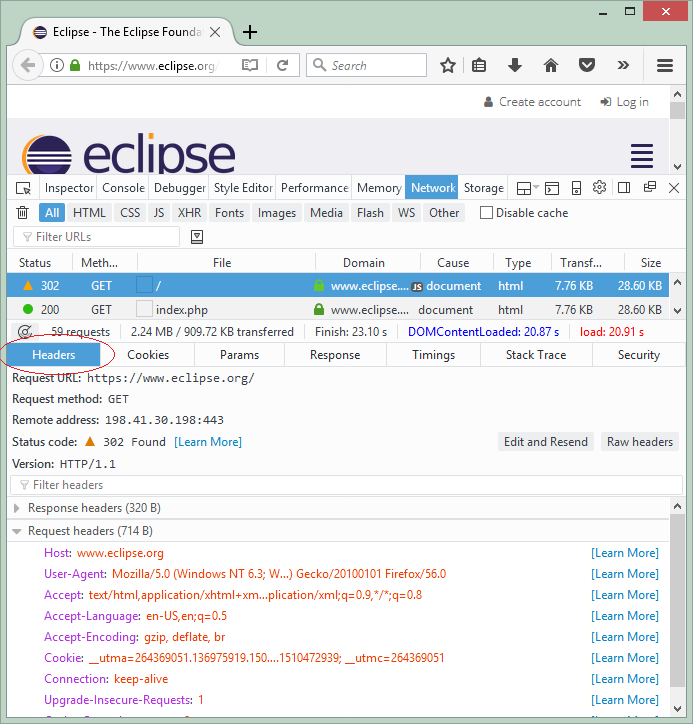This screenshot has height=724, width=693.
Task: Filter requests by XHR
Action: pos(189,213)
